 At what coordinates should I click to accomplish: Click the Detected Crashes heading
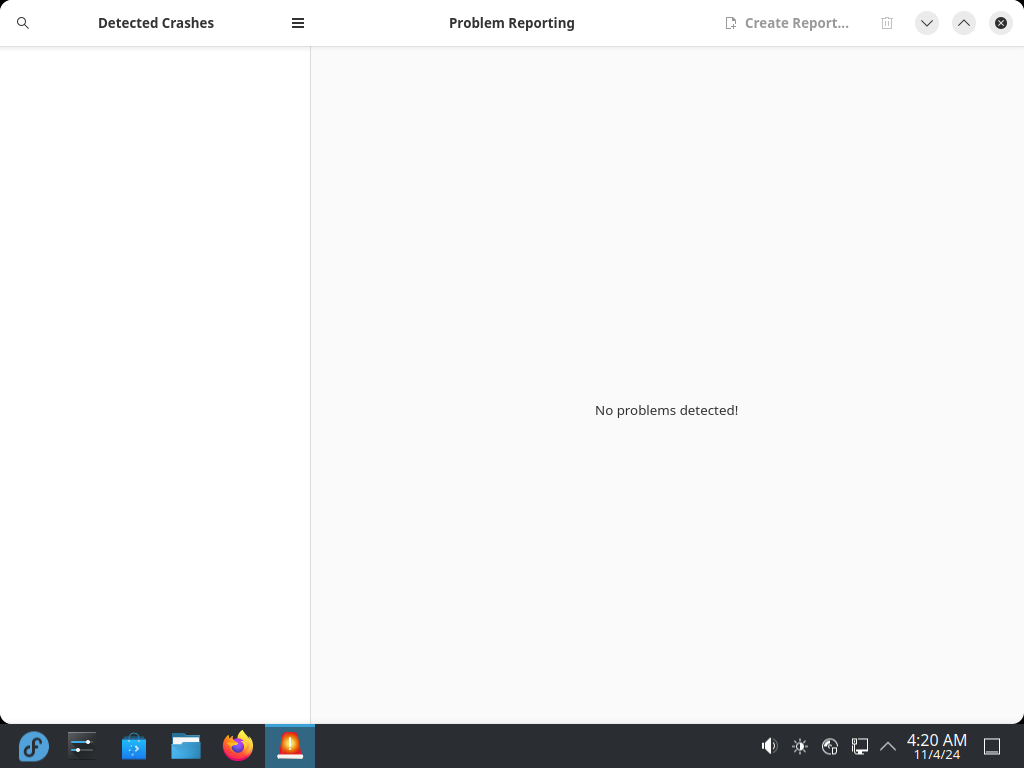click(x=156, y=23)
